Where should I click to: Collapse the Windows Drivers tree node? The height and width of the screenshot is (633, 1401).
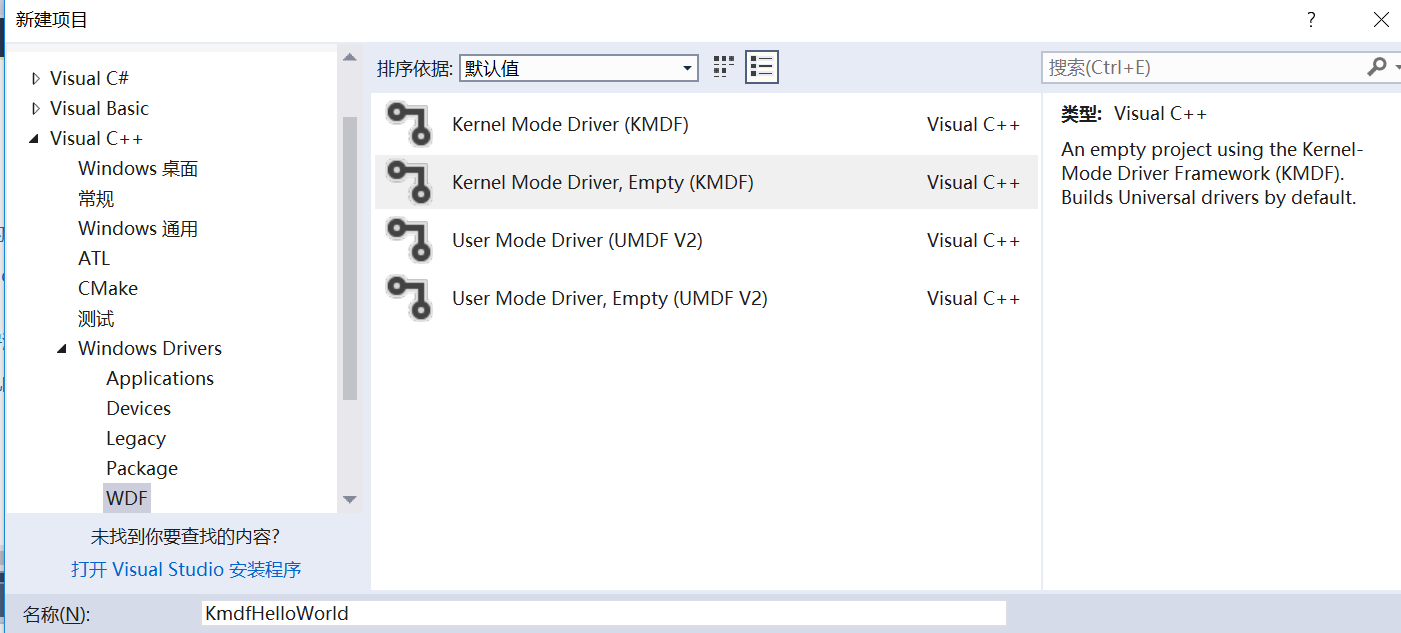pyautogui.click(x=63, y=349)
